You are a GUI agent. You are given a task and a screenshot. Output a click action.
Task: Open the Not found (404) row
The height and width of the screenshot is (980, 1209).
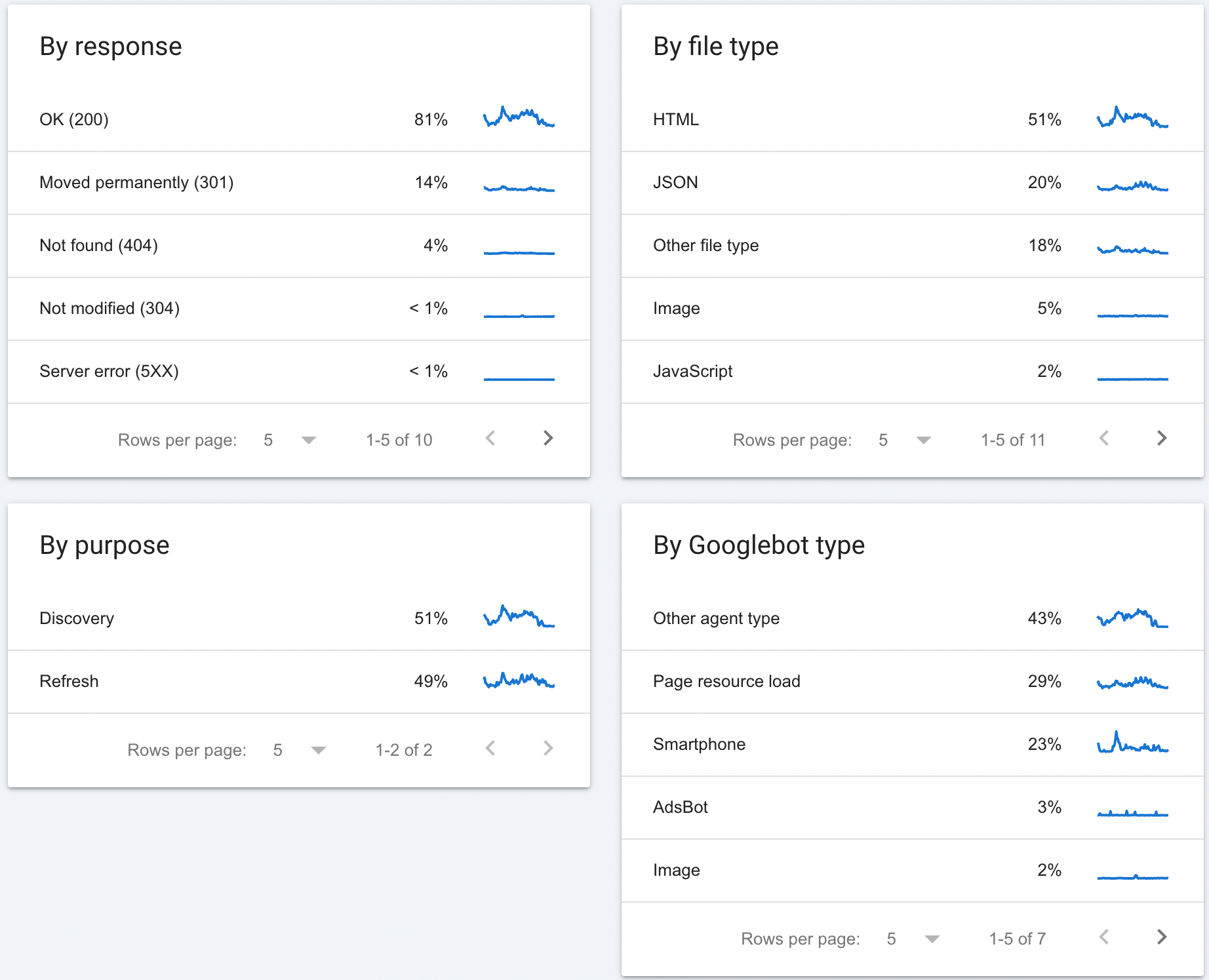299,246
